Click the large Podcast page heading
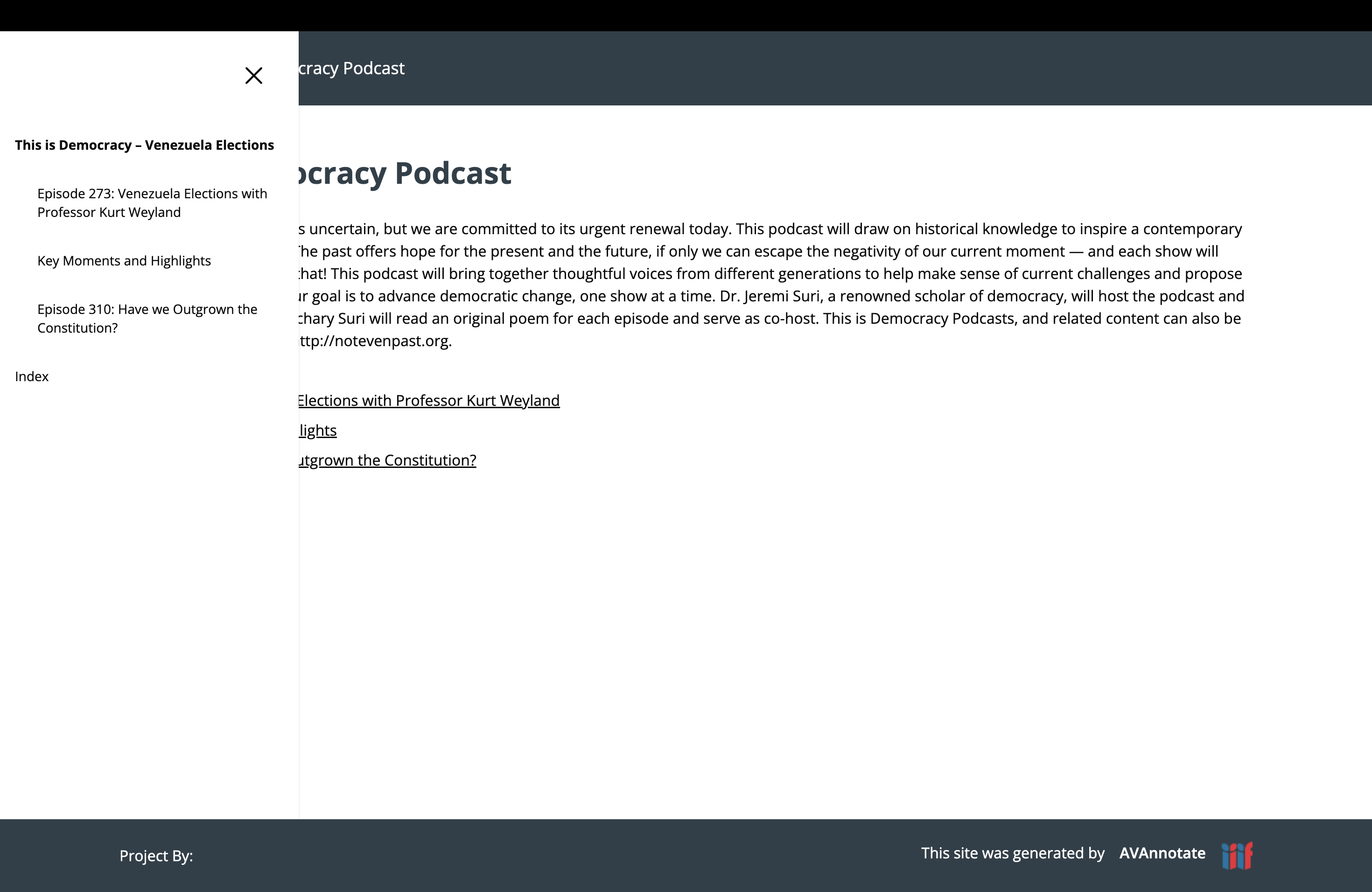This screenshot has height=892, width=1372. tap(405, 174)
